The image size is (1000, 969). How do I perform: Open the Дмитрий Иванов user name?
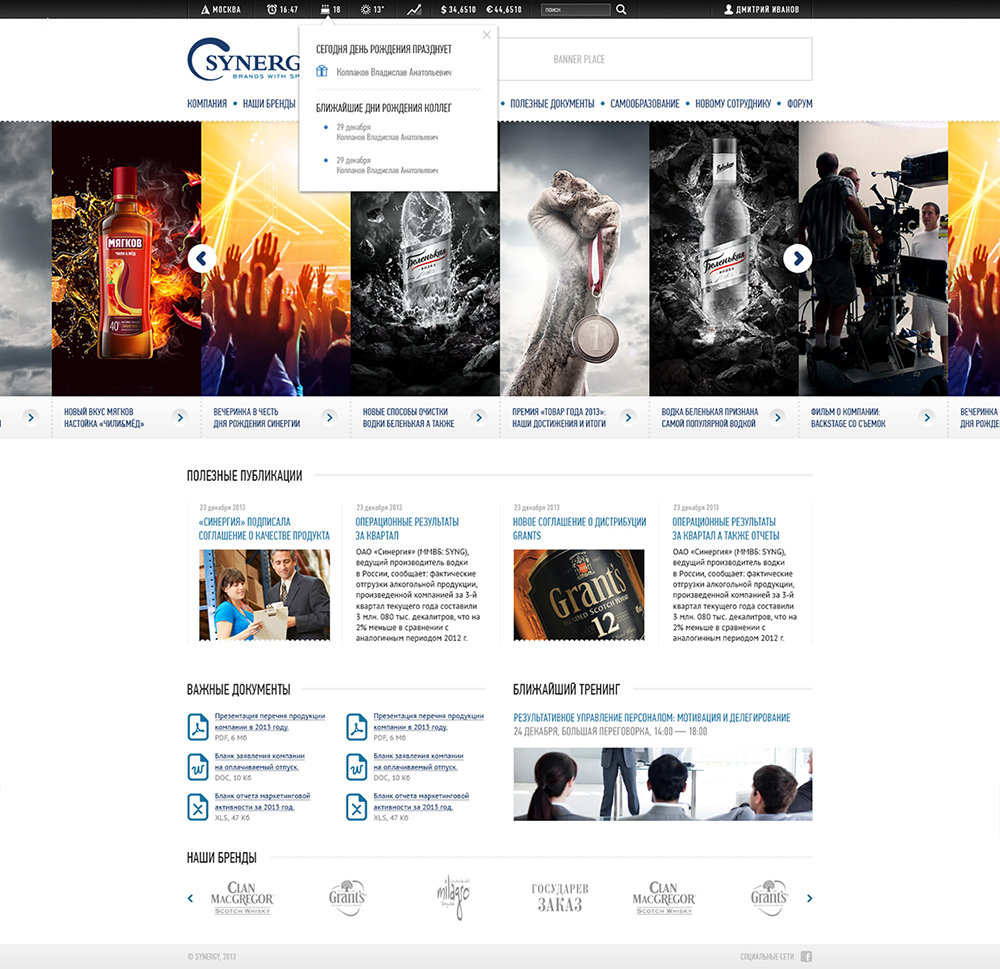coord(767,10)
